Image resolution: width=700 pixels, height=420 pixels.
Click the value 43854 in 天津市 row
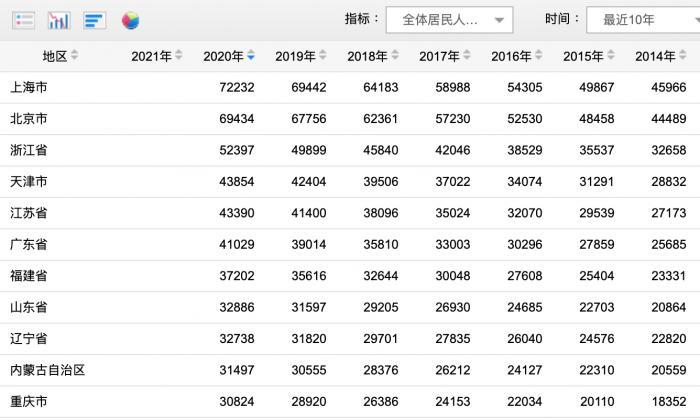tap(237, 182)
